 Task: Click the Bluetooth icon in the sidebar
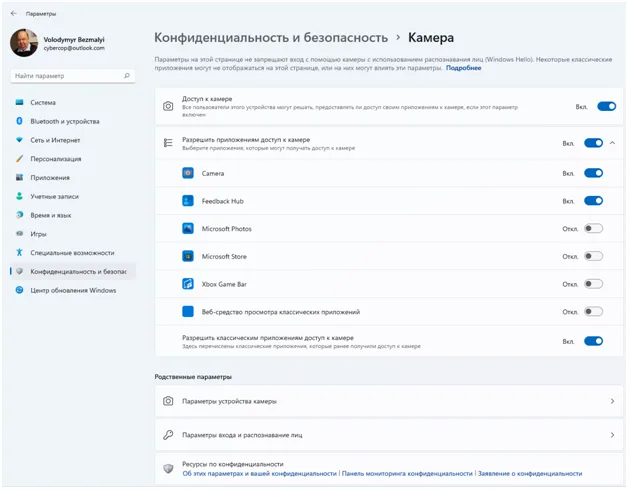point(19,121)
